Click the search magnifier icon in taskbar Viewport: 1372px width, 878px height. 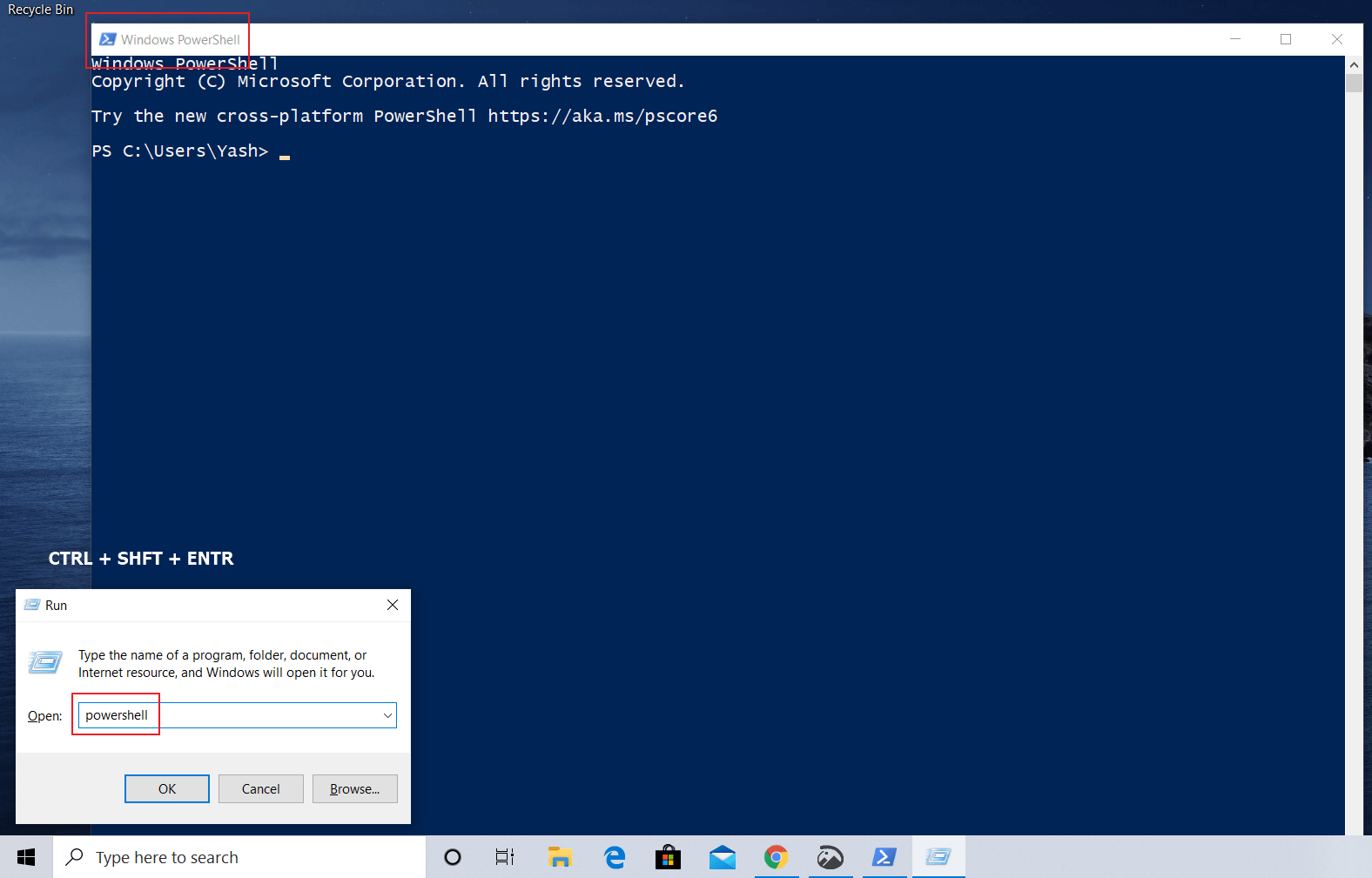[75, 857]
